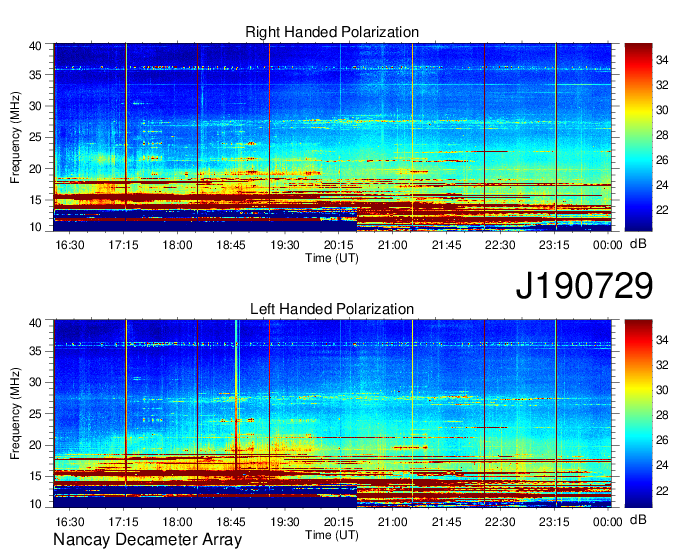Click the 22:30 time tick under Left Handed plot
Image resolution: width=680 pixels, height=552 pixels.
click(x=500, y=522)
